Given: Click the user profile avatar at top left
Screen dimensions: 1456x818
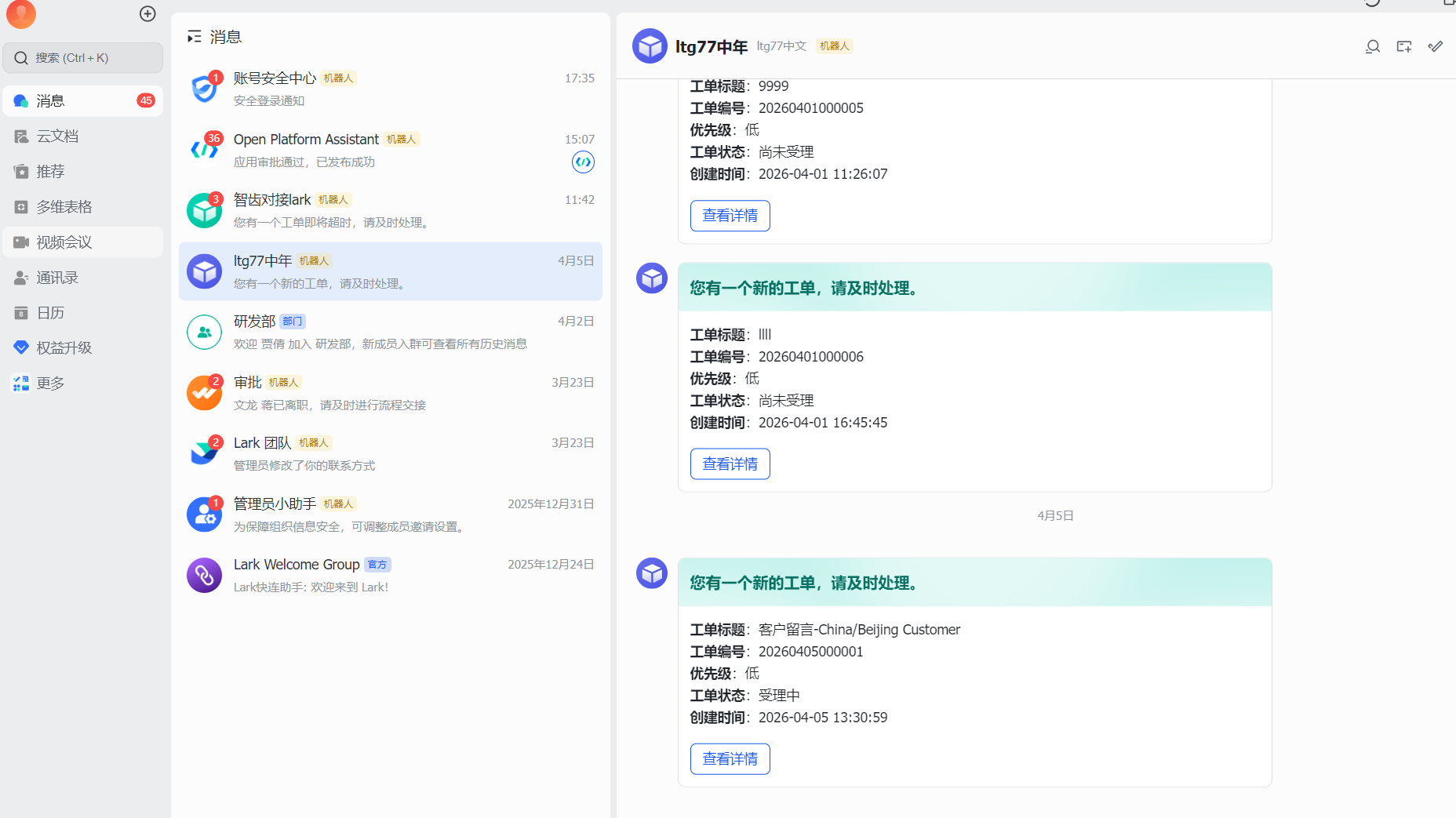Looking at the screenshot, I should 21,13.
